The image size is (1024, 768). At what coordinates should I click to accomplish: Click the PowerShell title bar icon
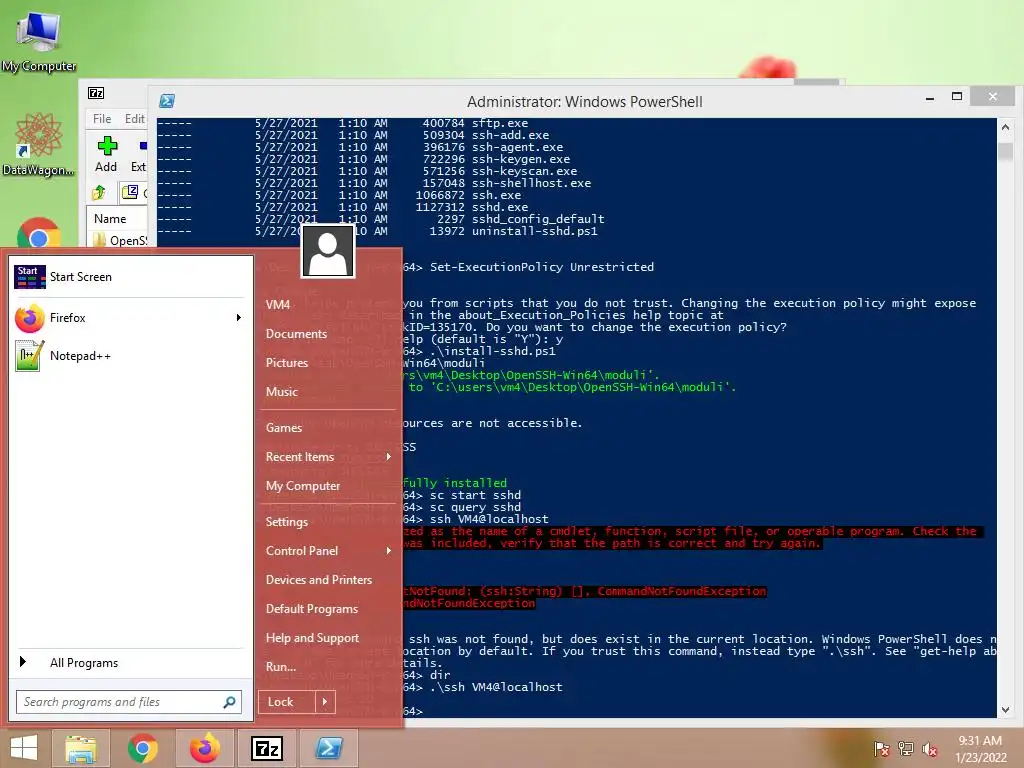coord(167,101)
